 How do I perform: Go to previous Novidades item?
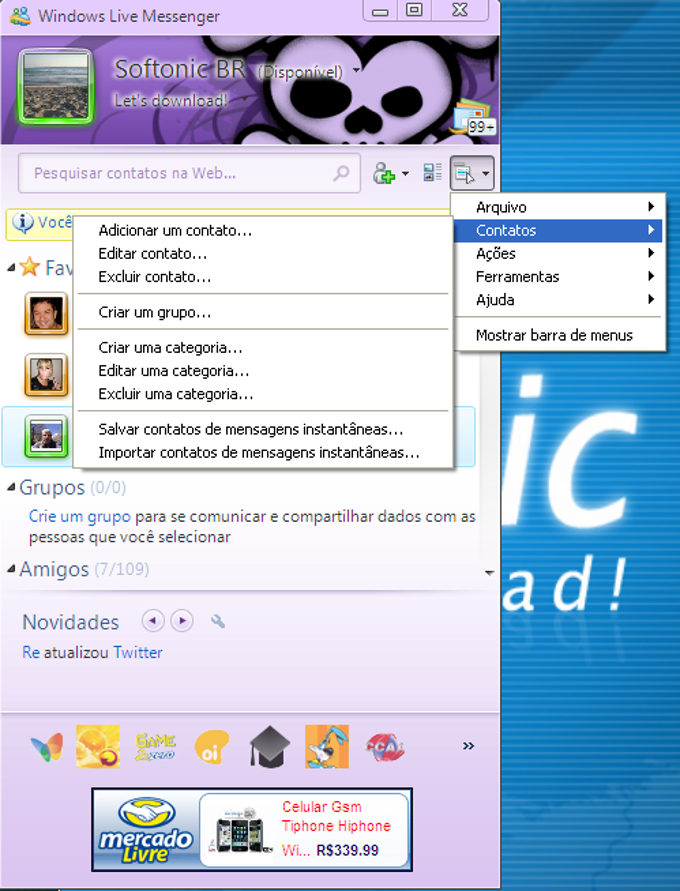pyautogui.click(x=153, y=621)
